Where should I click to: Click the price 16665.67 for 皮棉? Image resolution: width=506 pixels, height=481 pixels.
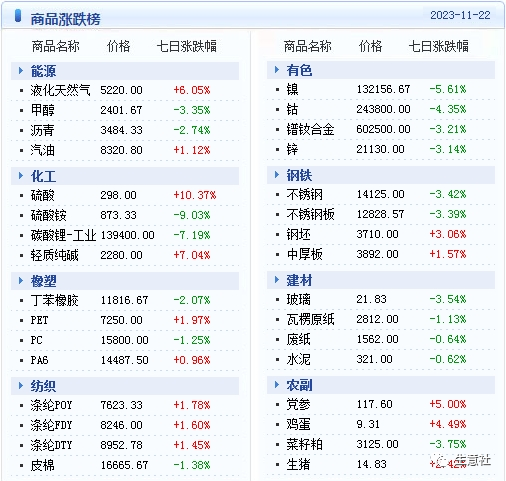(124, 465)
